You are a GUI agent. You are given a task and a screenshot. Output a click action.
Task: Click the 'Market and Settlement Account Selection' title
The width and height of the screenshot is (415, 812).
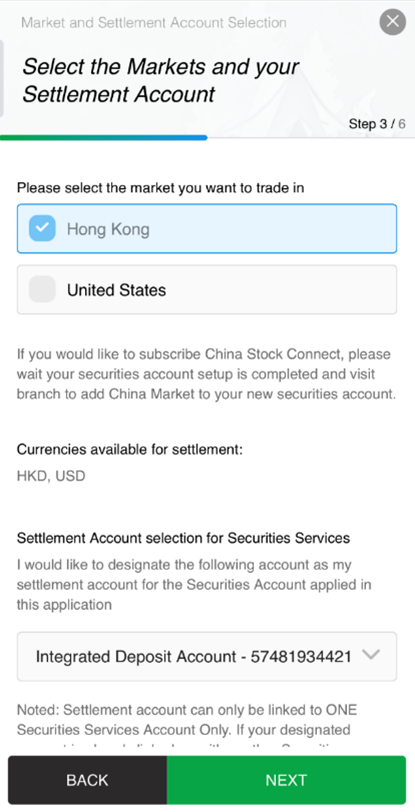(154, 23)
